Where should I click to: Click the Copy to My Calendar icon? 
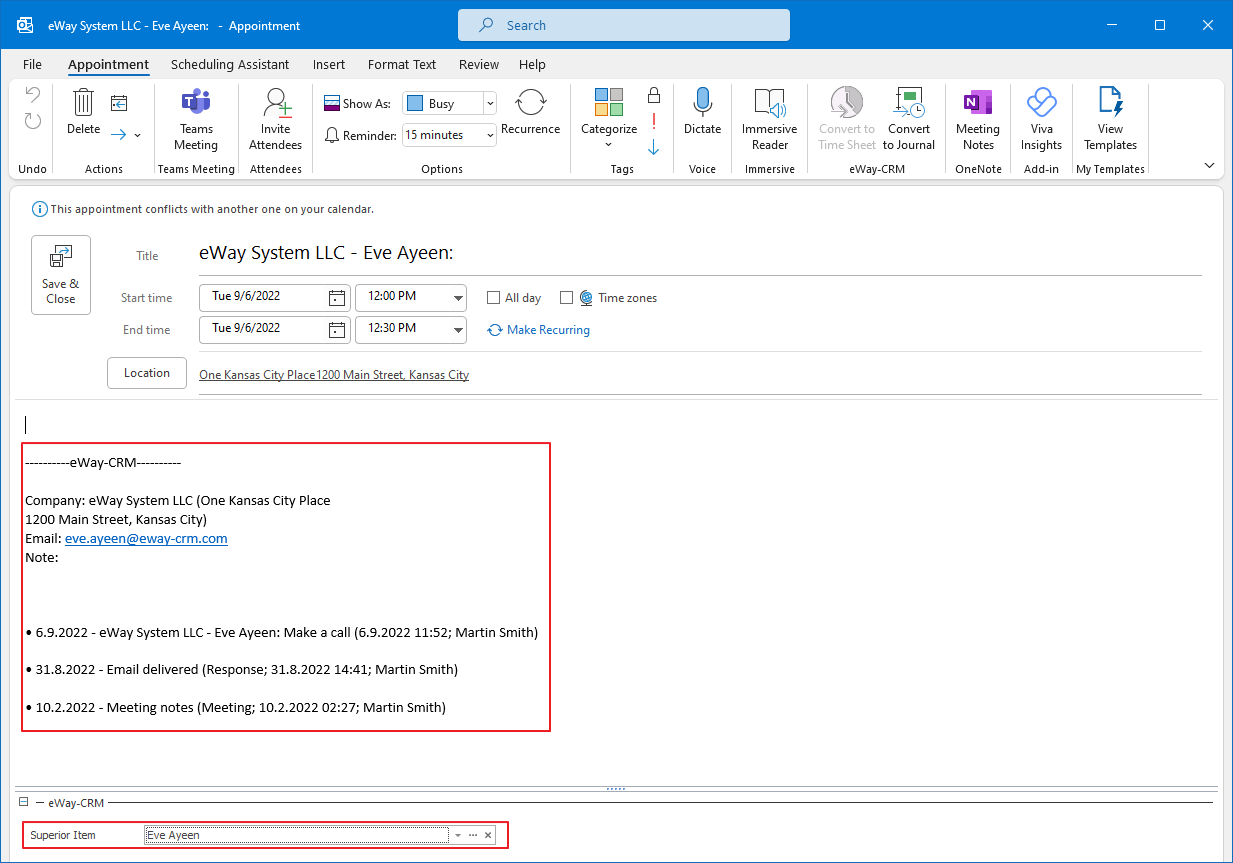[120, 102]
